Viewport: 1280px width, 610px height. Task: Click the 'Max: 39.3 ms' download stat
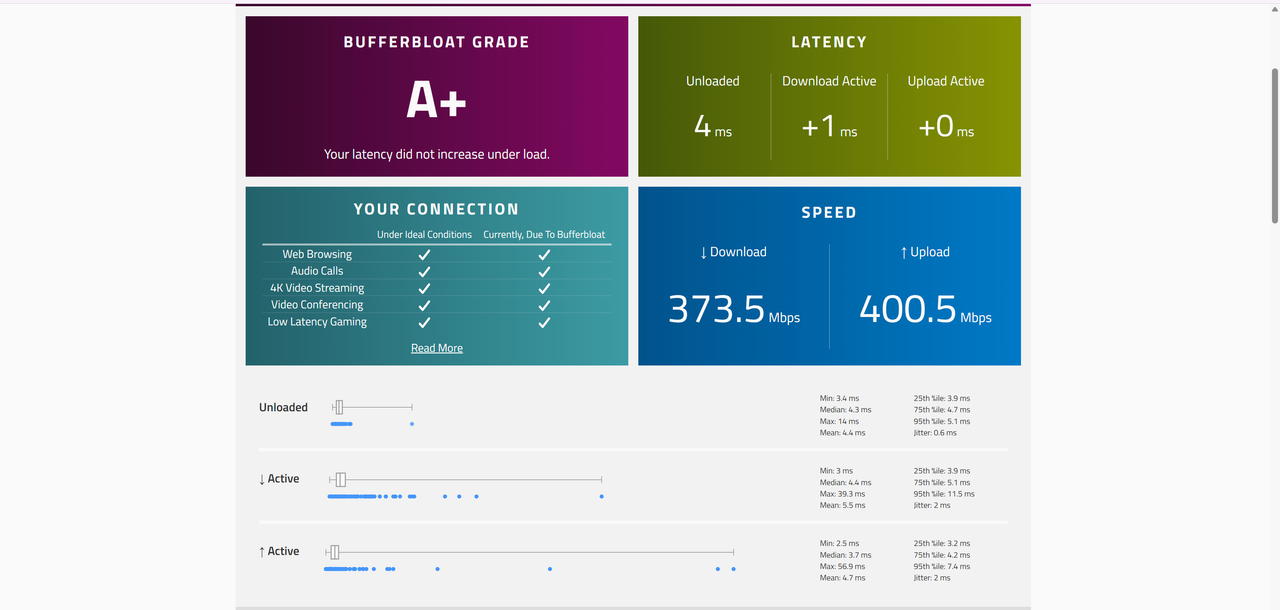(x=844, y=494)
